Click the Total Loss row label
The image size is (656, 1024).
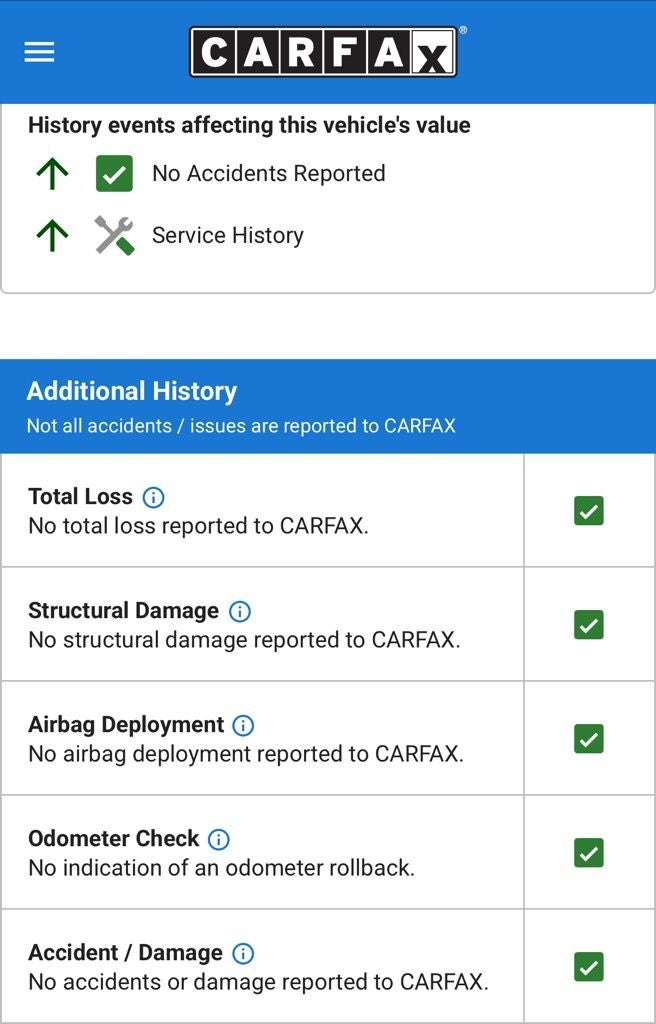pos(80,497)
